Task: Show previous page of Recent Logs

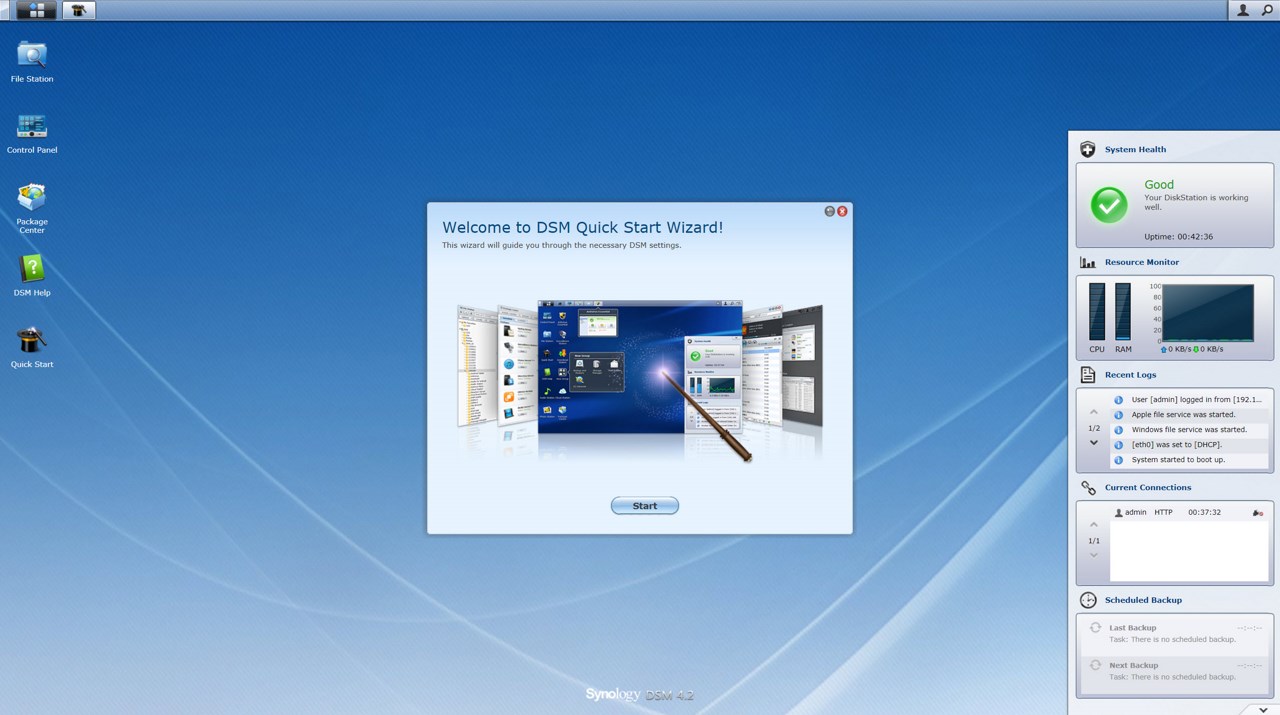Action: coord(1094,413)
